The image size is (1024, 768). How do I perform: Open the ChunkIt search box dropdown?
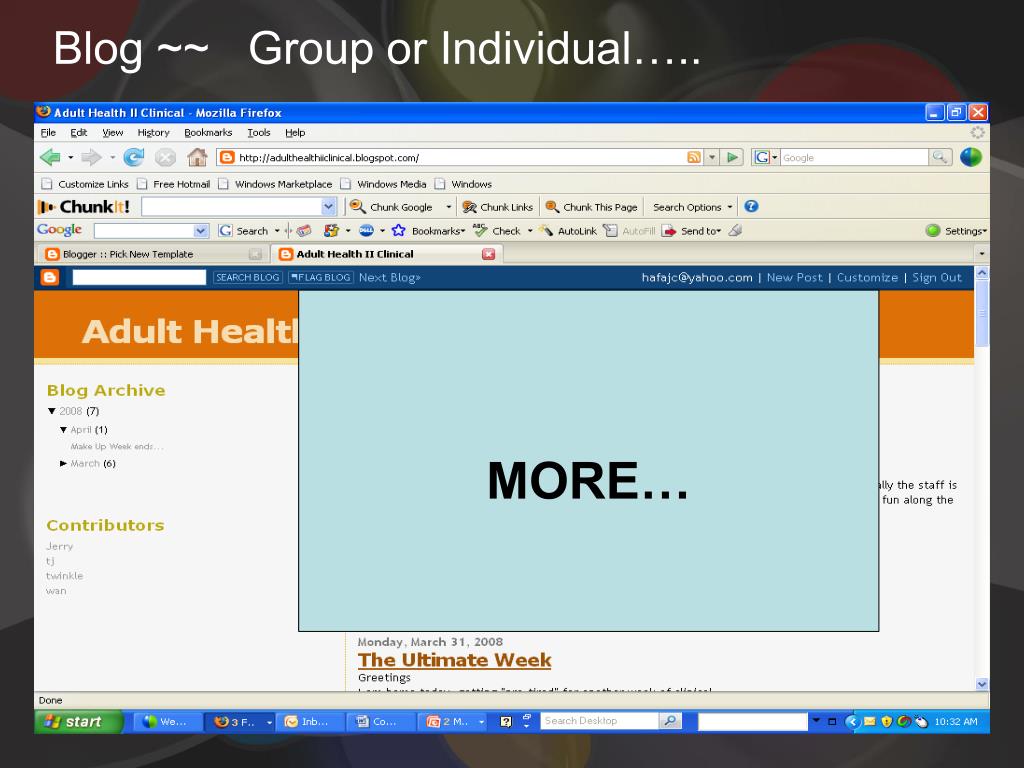coord(328,207)
